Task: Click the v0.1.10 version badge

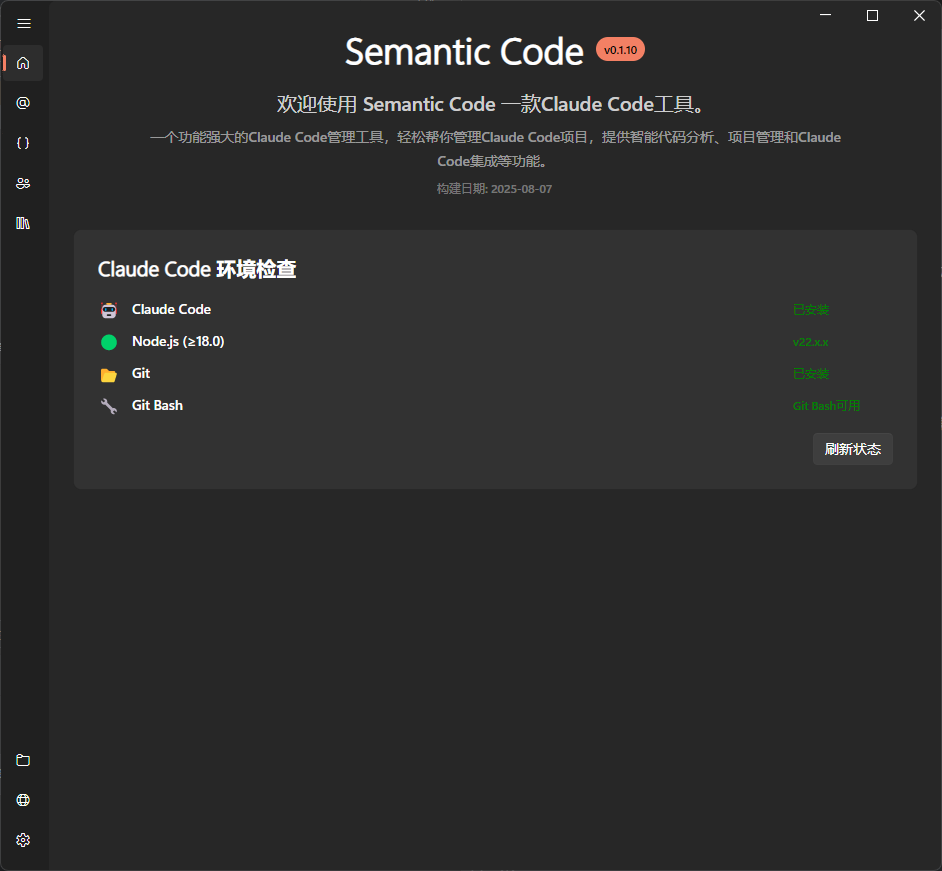Action: [x=620, y=50]
